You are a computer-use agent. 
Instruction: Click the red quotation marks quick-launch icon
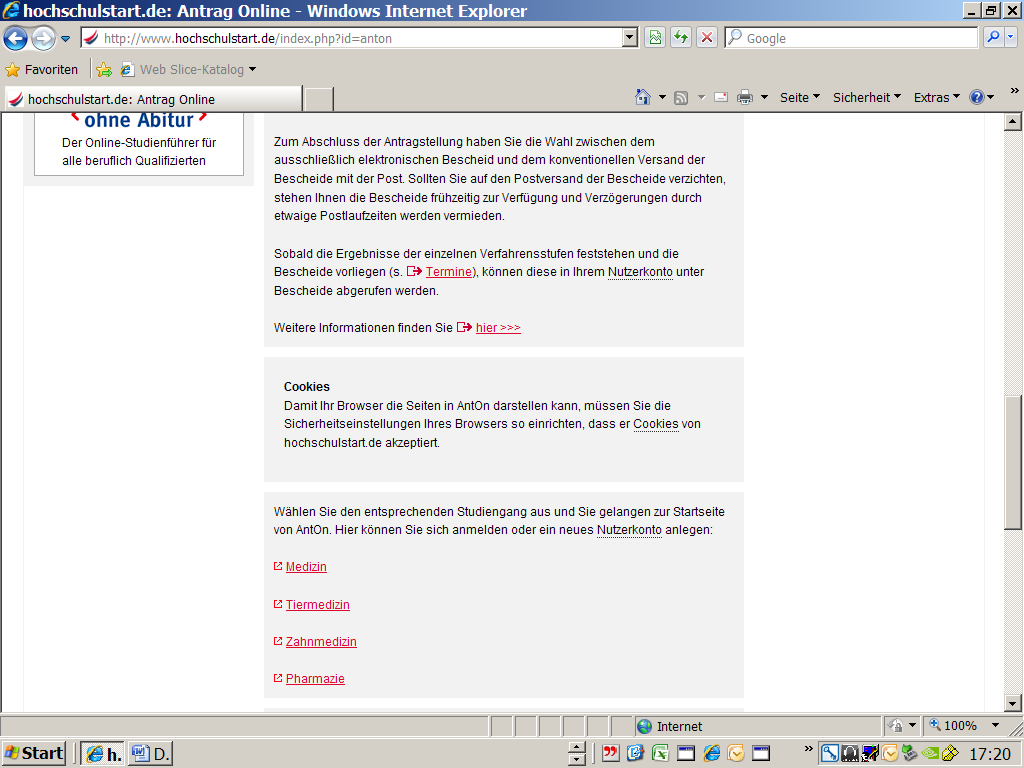point(610,754)
